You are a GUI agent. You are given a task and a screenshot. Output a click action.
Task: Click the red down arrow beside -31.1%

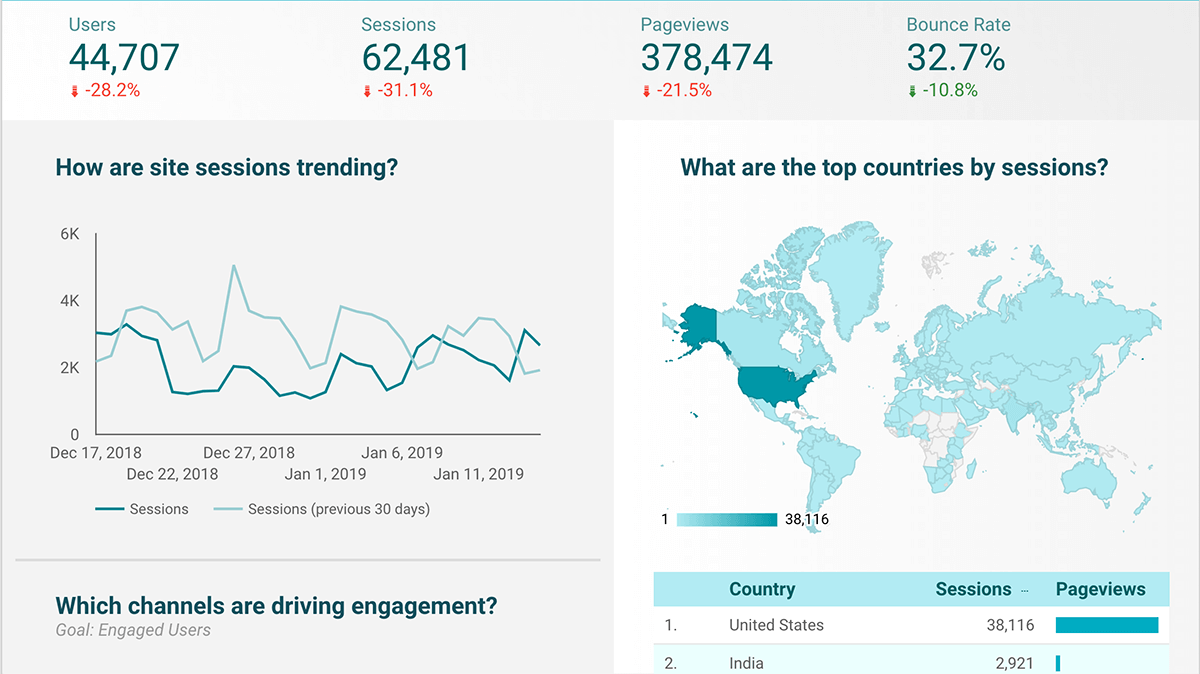367,91
